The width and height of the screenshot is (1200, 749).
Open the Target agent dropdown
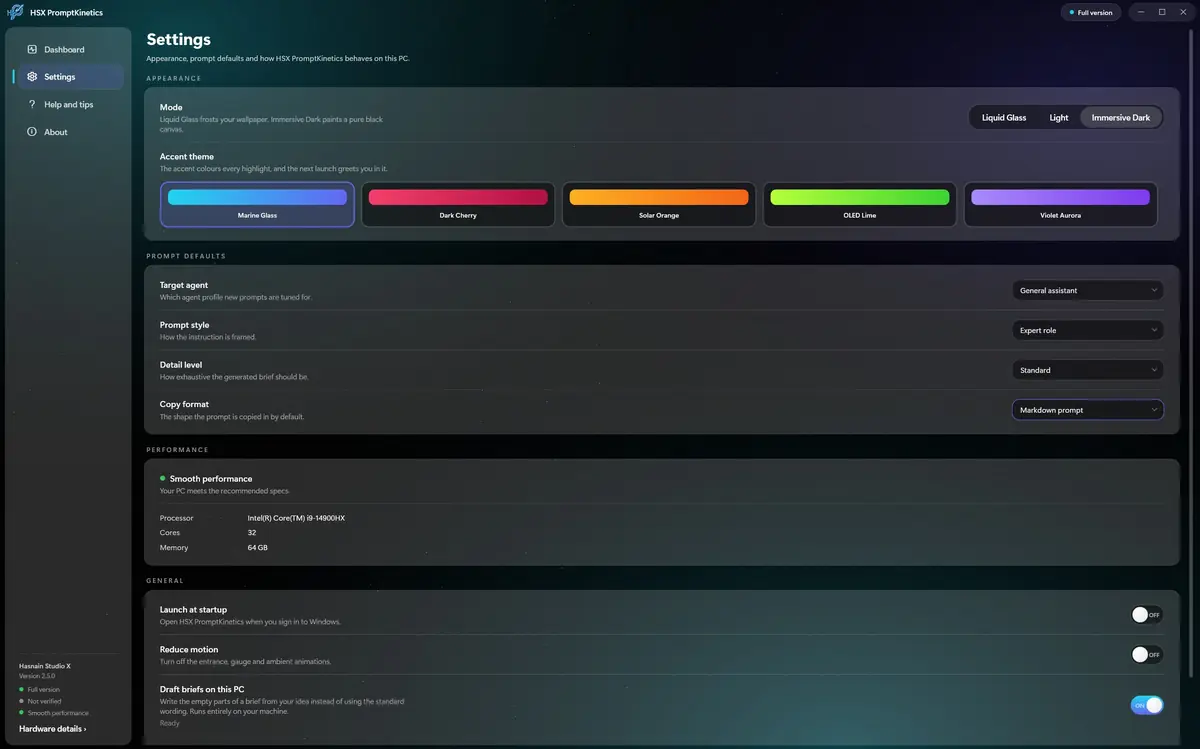1088,290
